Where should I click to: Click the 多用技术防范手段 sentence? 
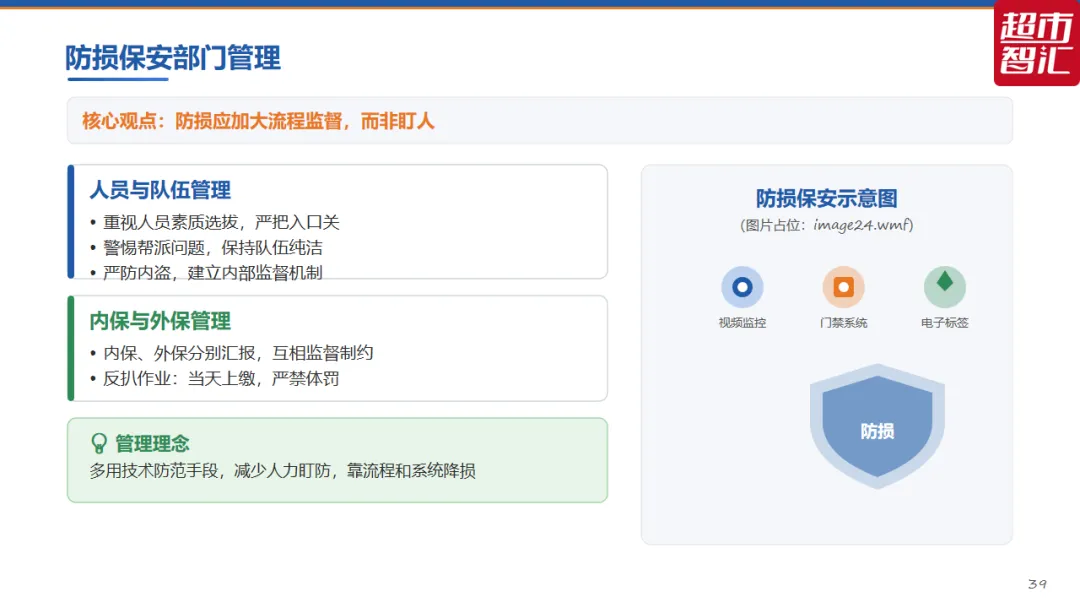[282, 471]
